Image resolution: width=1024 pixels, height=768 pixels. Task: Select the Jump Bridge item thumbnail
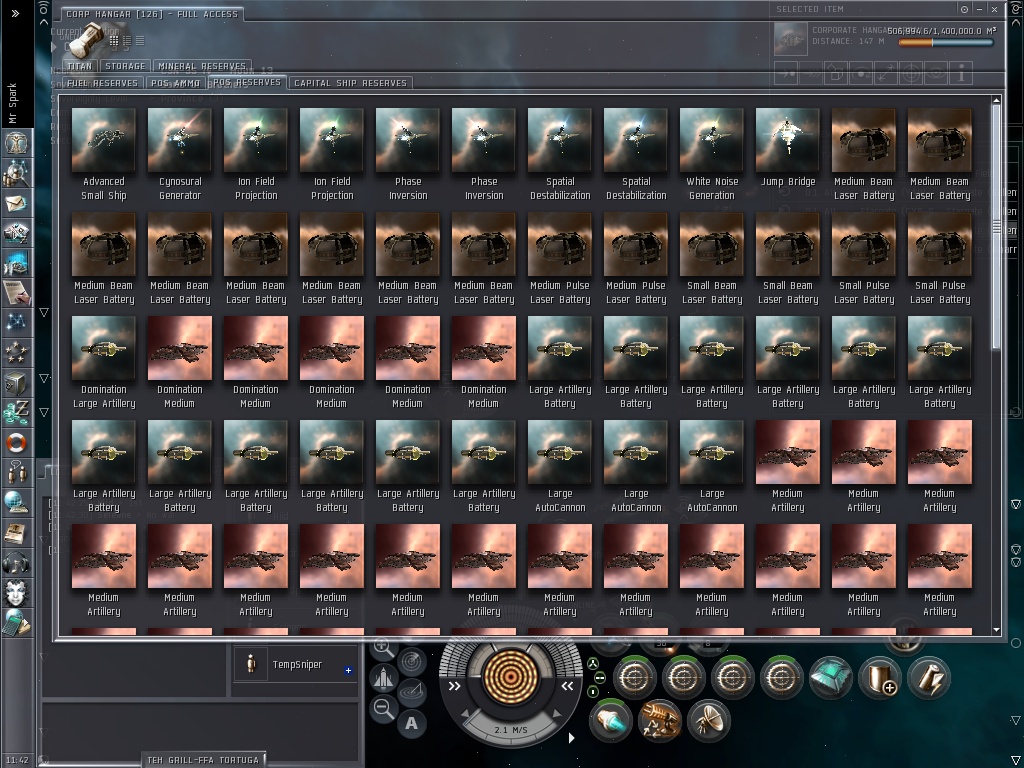(x=788, y=140)
